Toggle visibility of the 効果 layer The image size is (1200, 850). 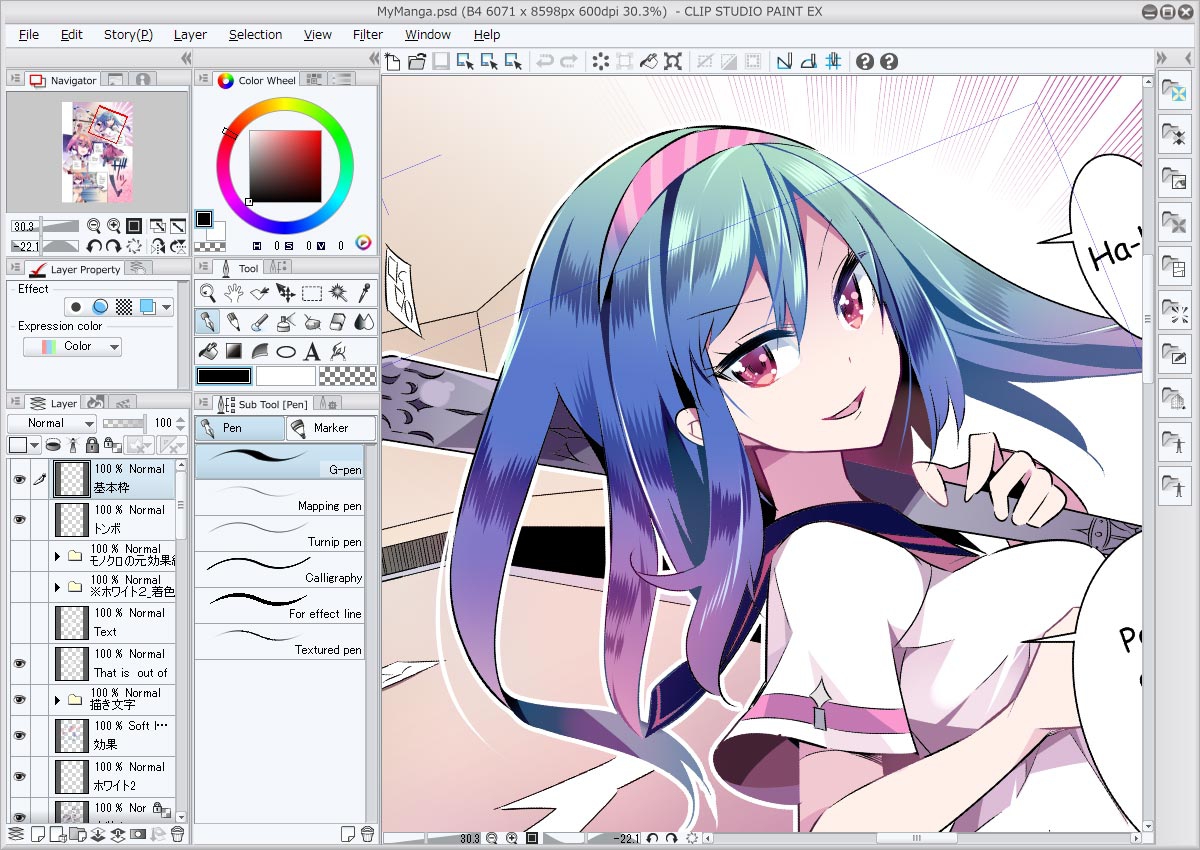(x=18, y=735)
